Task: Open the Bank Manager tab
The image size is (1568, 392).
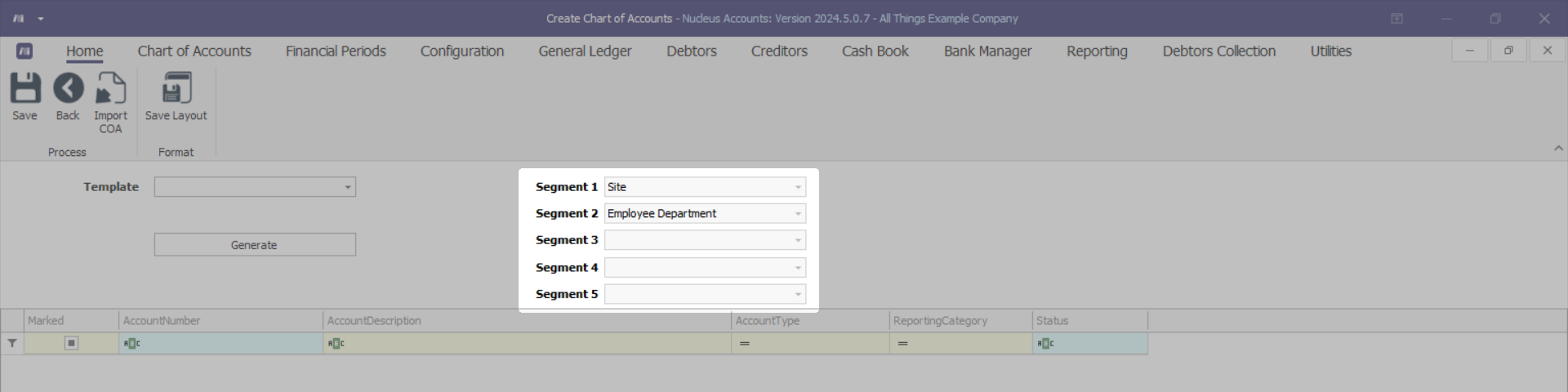Action: tap(987, 51)
